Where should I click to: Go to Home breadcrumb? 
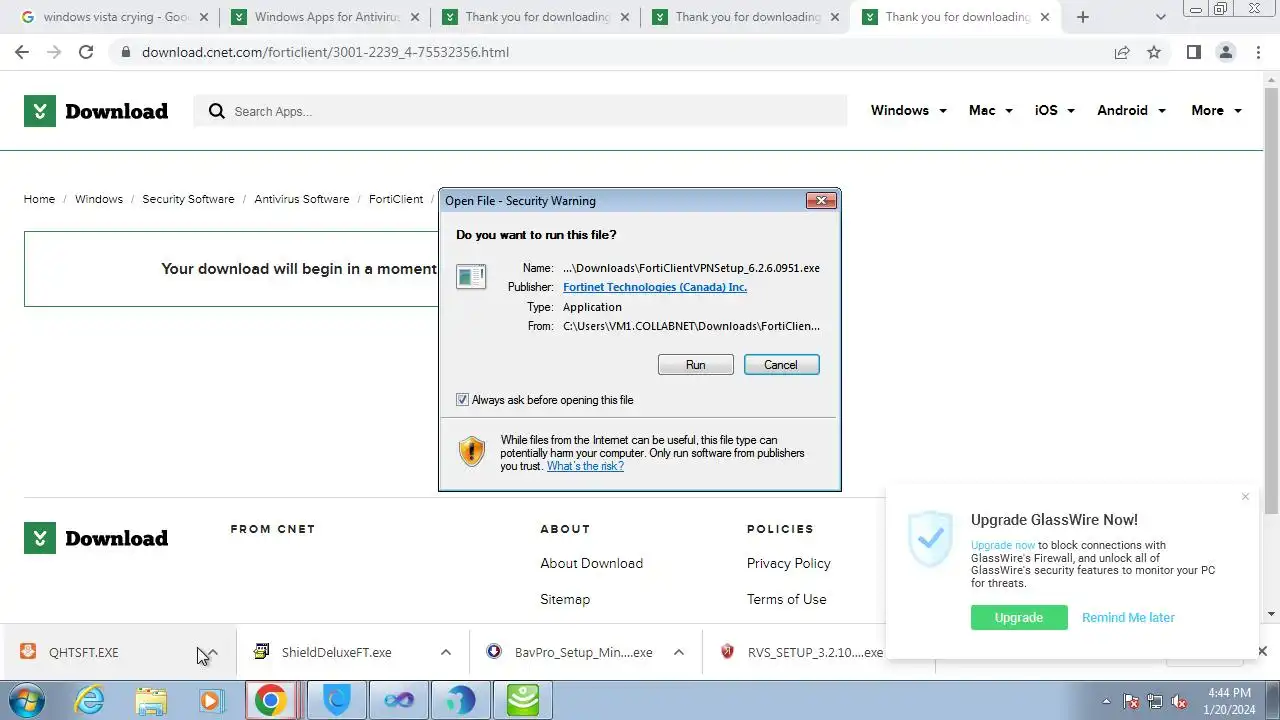(39, 199)
